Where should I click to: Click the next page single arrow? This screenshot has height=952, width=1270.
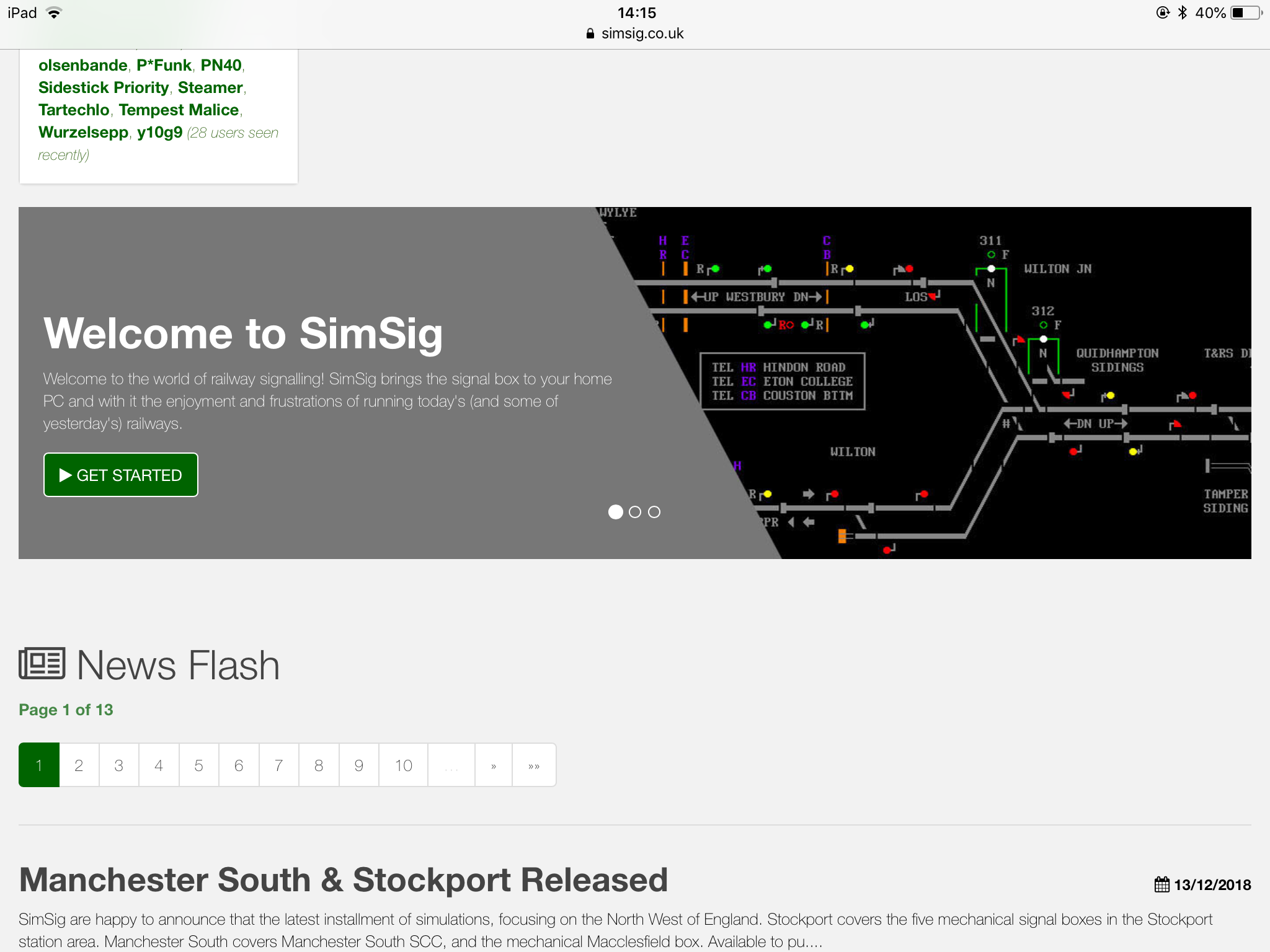[x=494, y=765]
